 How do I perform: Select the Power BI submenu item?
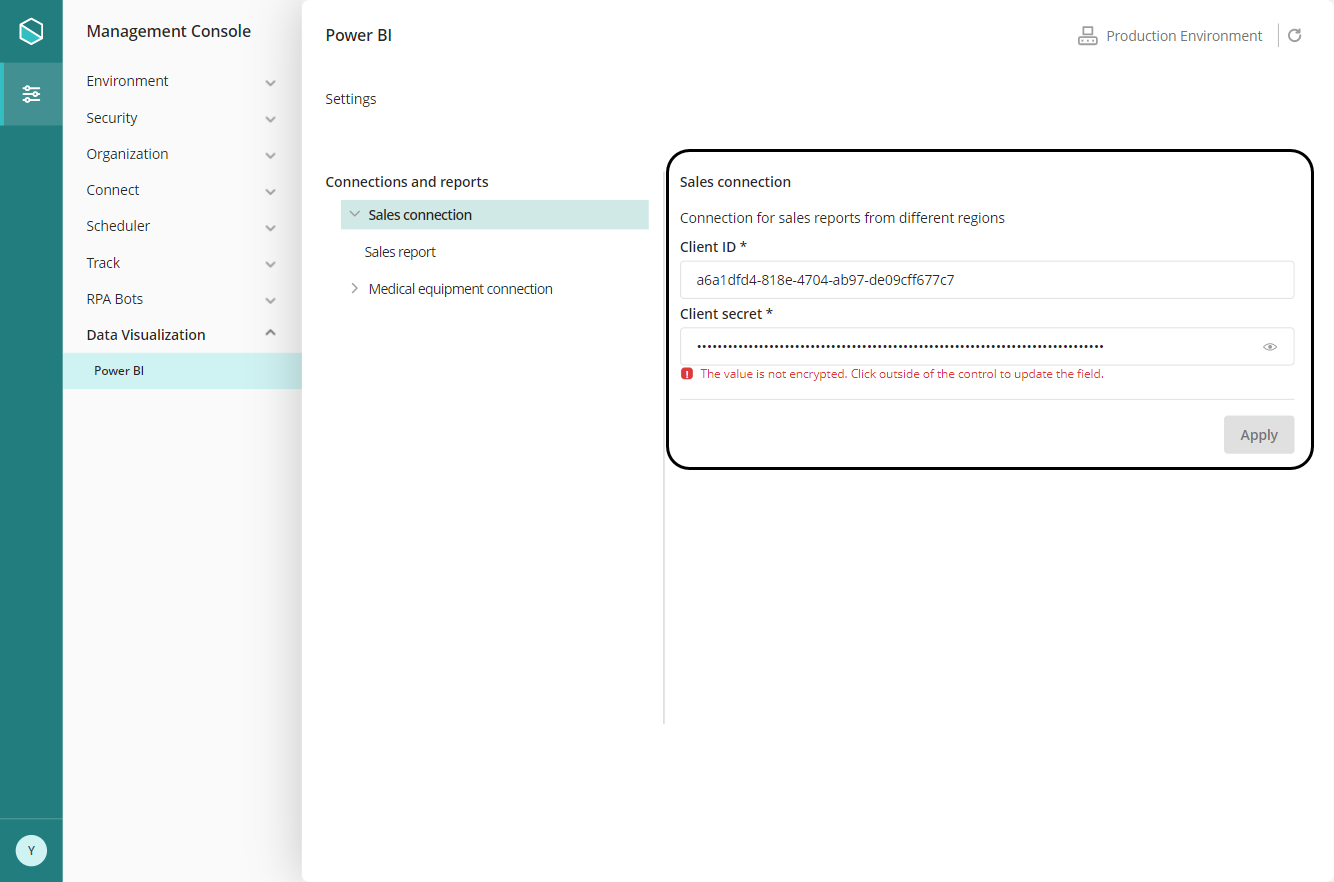(182, 371)
